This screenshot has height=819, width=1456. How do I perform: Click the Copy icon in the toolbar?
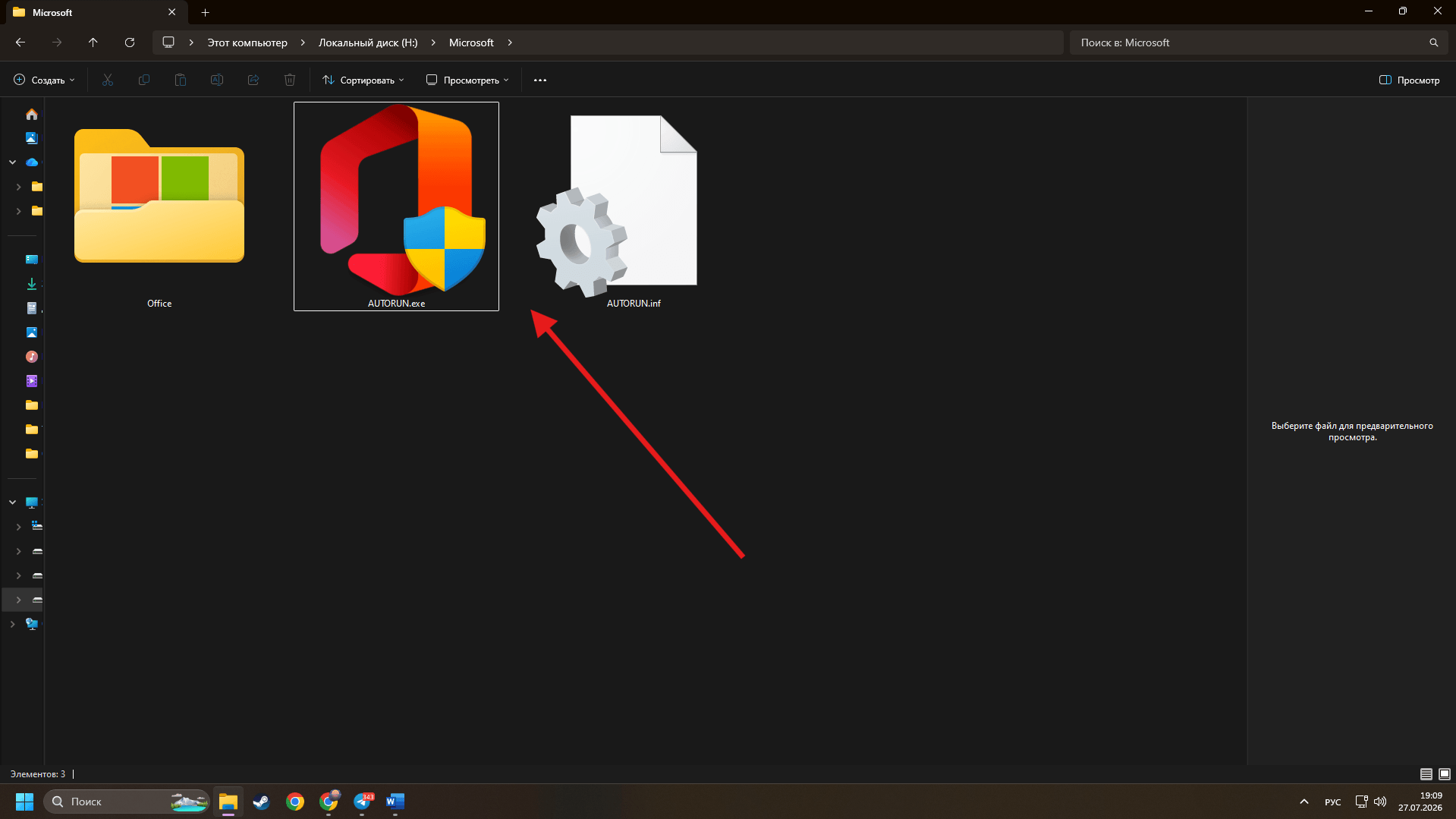click(x=144, y=80)
